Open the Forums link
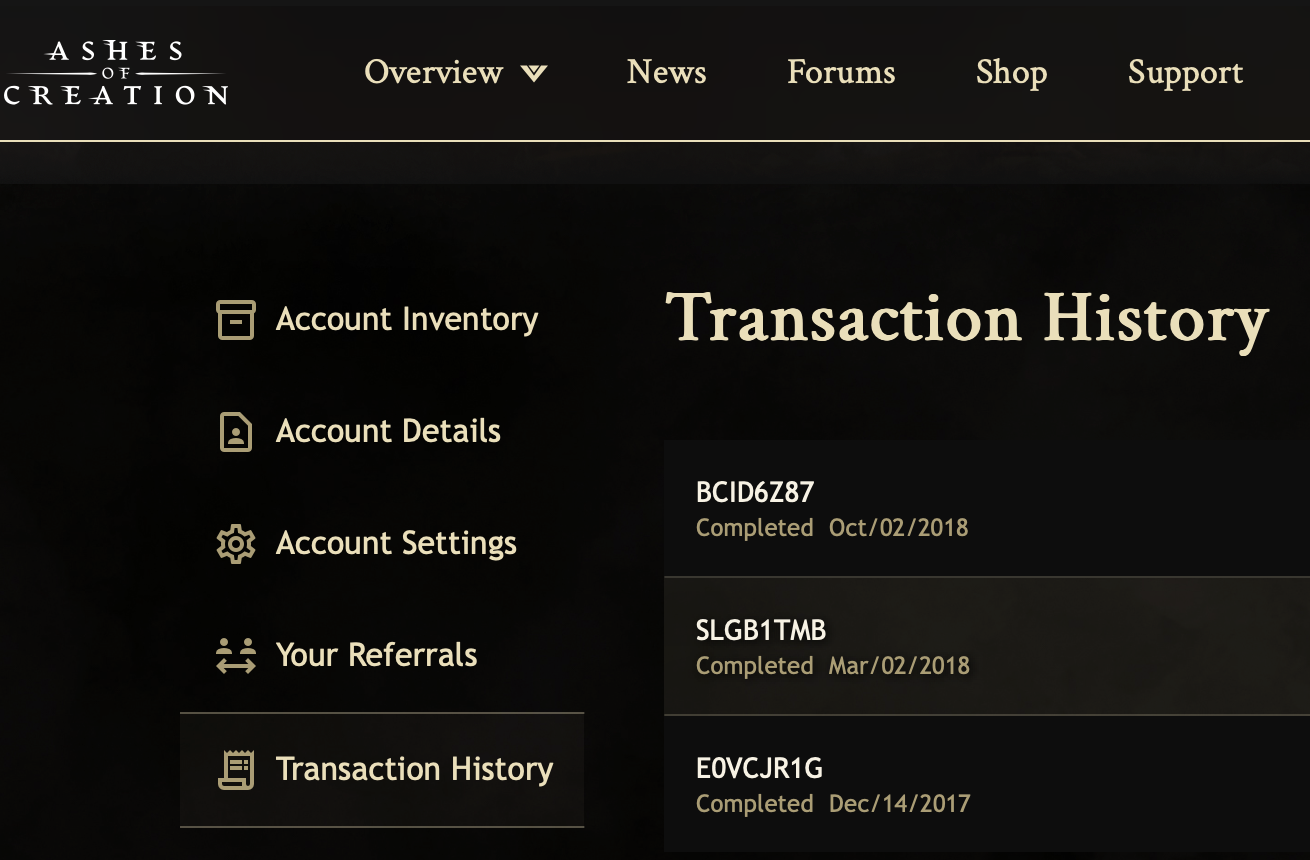 [841, 72]
